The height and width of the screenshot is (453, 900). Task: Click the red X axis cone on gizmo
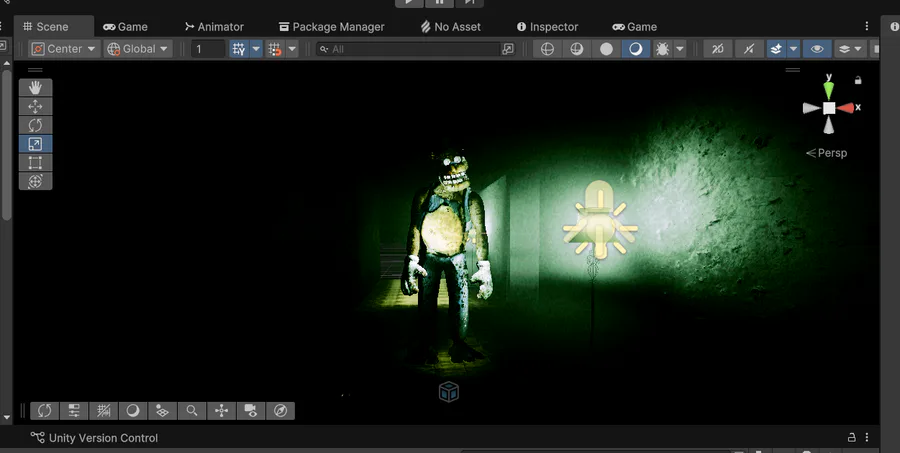coord(845,108)
